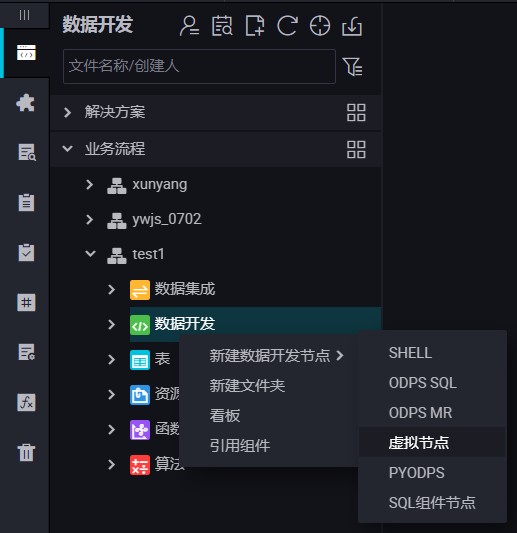Select the 数据集成 tree item
The height and width of the screenshot is (533, 517).
pyautogui.click(x=185, y=289)
